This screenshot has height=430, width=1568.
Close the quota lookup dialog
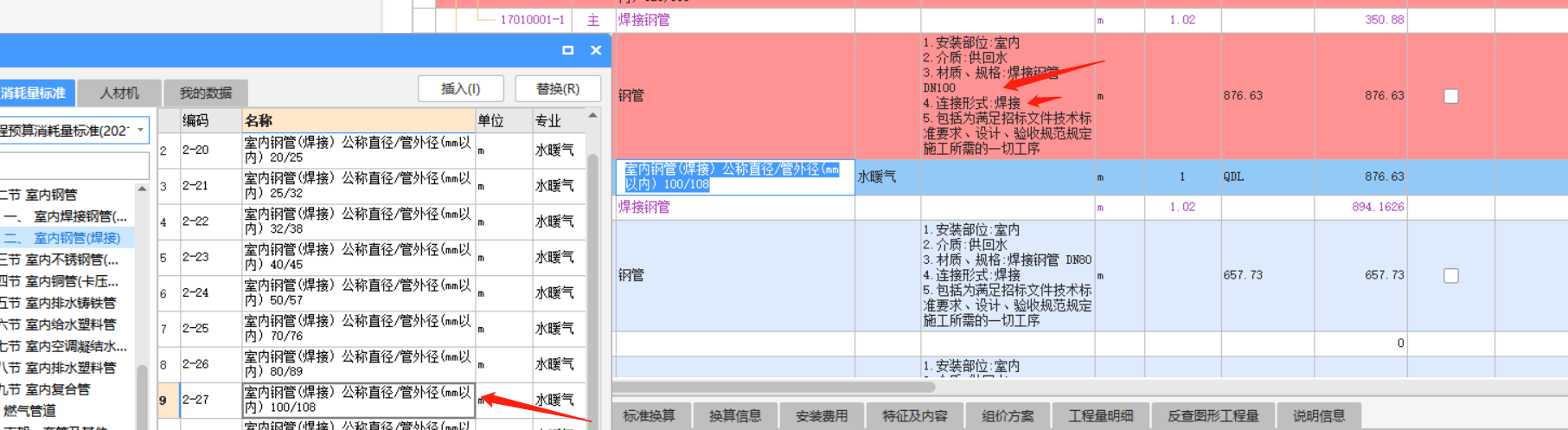coord(596,50)
